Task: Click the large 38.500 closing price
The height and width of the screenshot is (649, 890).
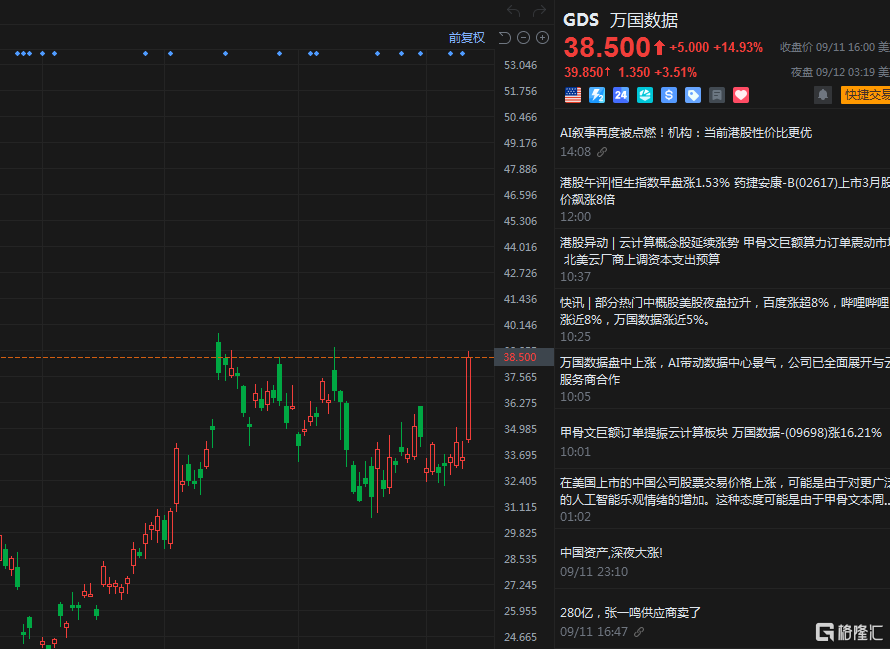Action: click(x=607, y=47)
